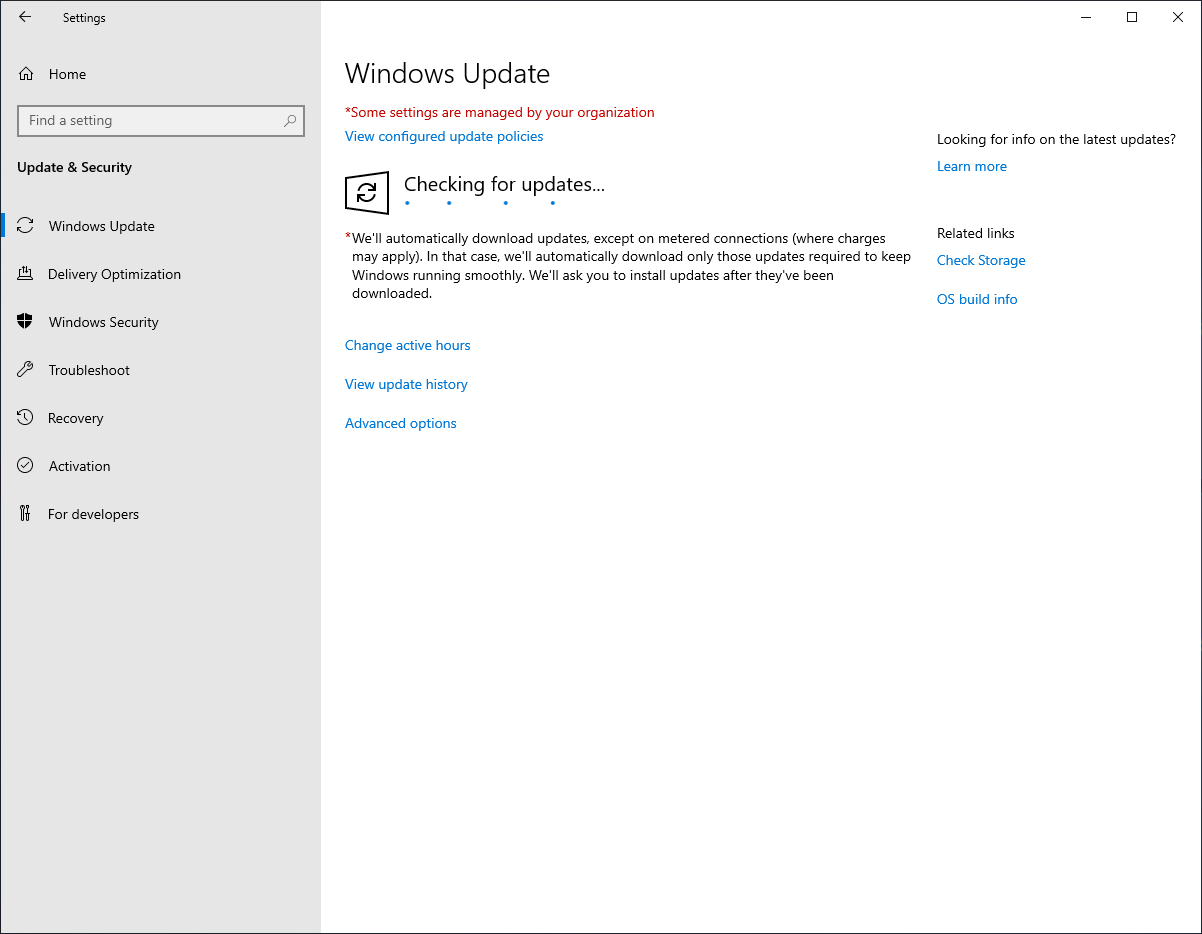Click the Home house icon
The height and width of the screenshot is (934, 1202).
click(x=26, y=74)
